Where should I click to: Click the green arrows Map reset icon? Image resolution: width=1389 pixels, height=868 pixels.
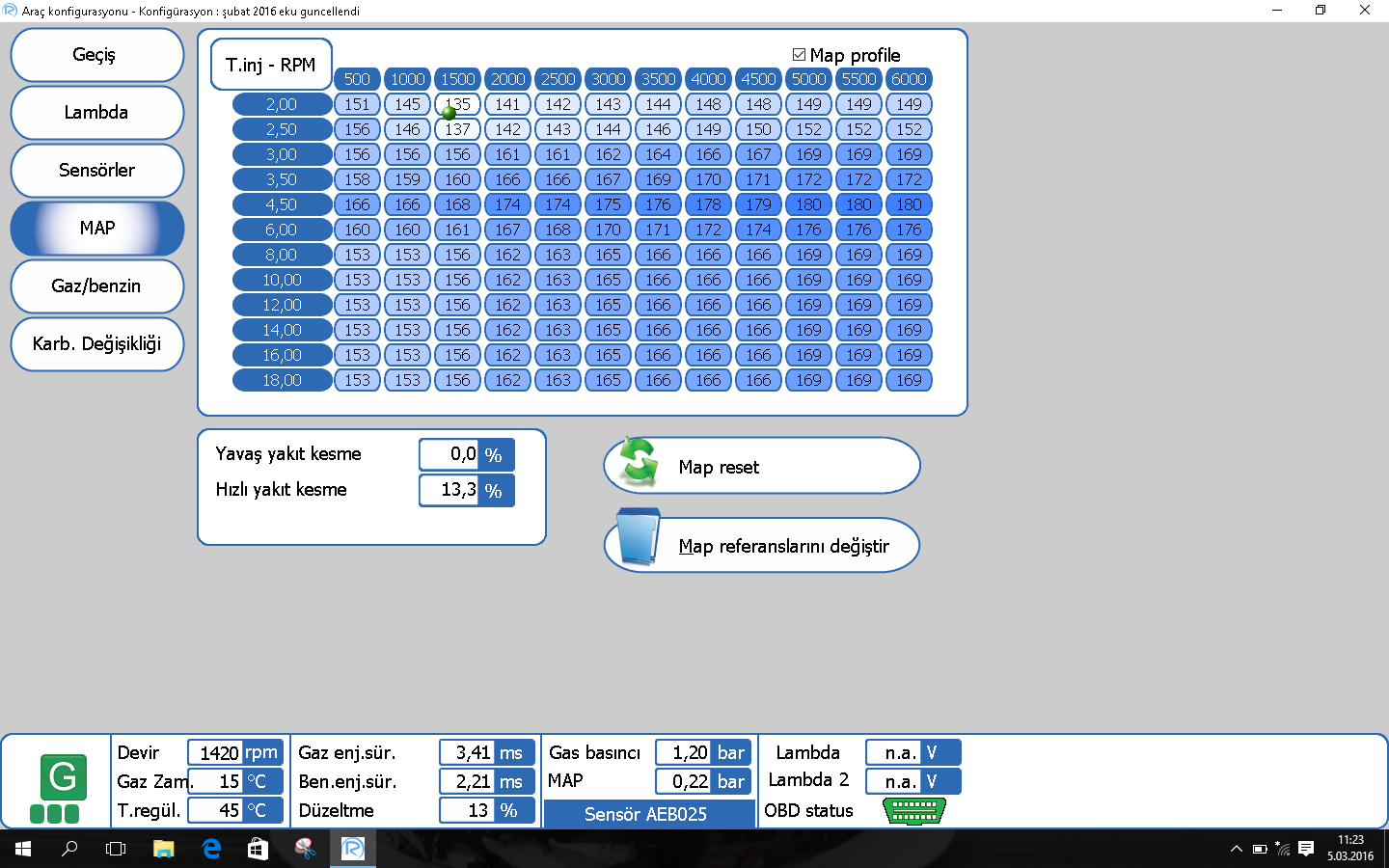[639, 462]
